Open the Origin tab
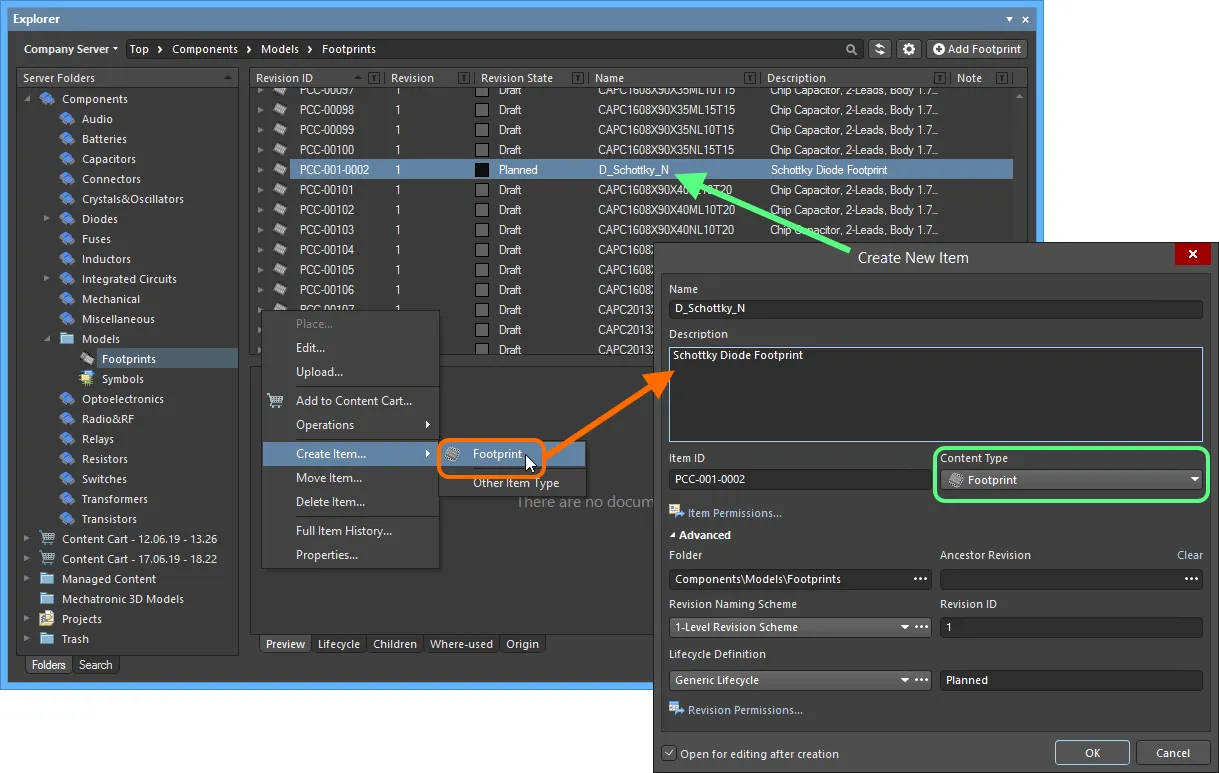Viewport: 1219px width, 773px height. pos(522,644)
